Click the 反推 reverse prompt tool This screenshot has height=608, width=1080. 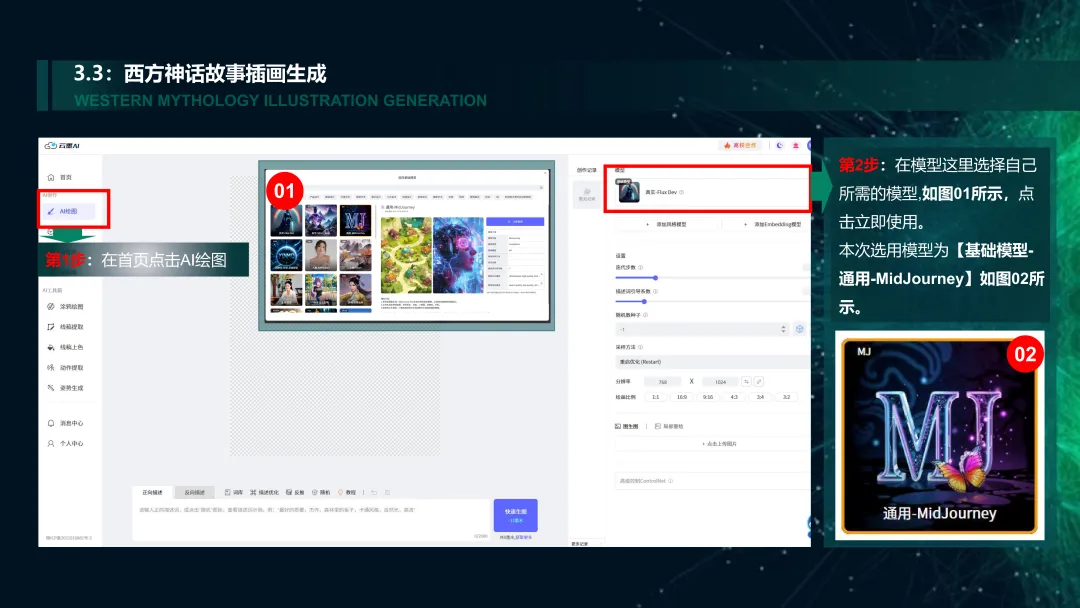point(295,493)
